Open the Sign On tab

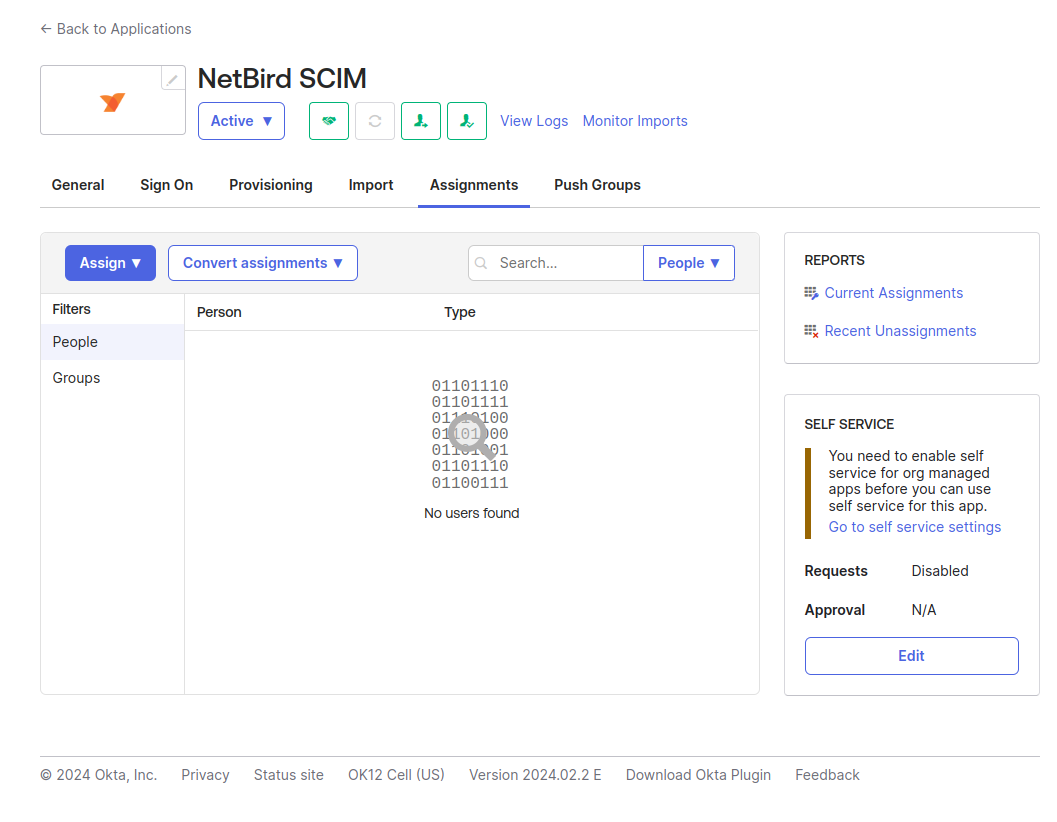tap(166, 185)
